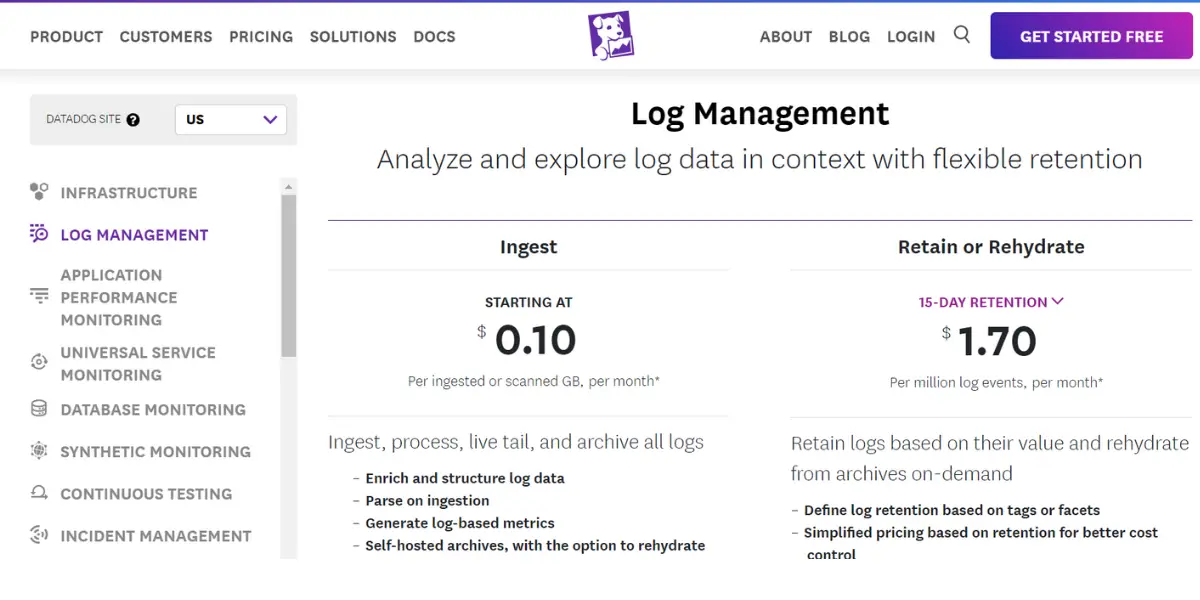The height and width of the screenshot is (600, 1200).
Task: Click the Datadog Site help icon
Action: pos(133,120)
